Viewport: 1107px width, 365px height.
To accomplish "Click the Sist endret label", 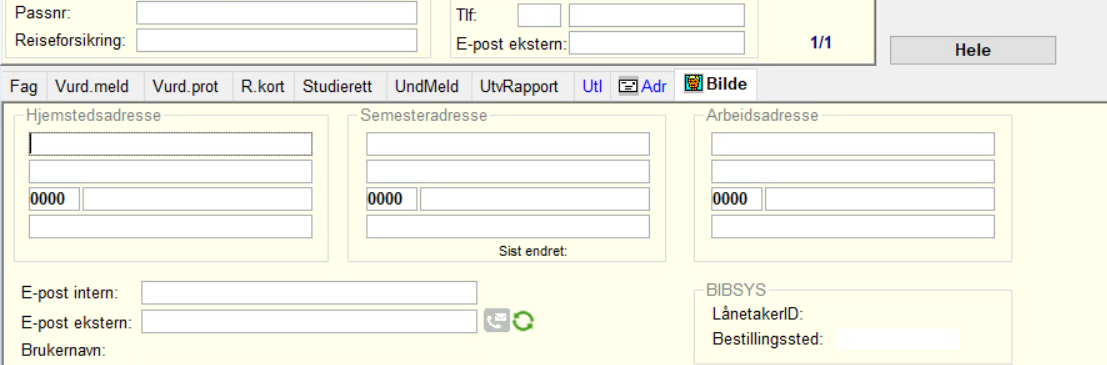I will point(533,251).
